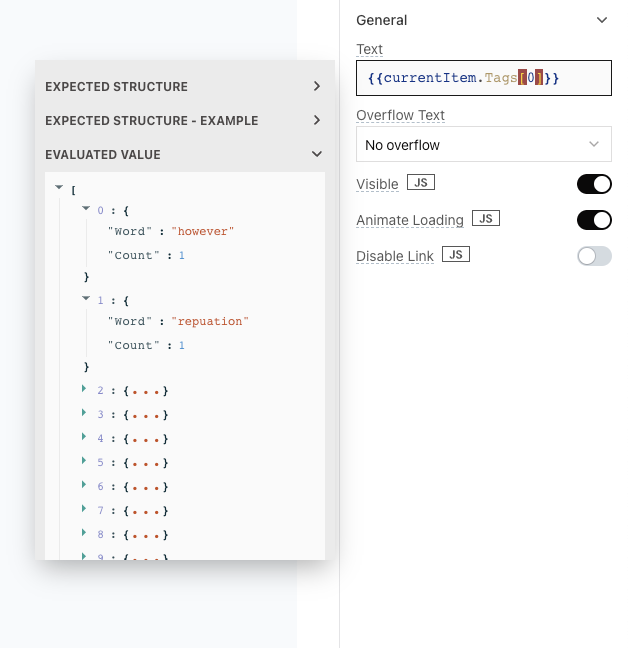Click the "Count" key in item 0
The height and width of the screenshot is (648, 628).
pyautogui.click(x=133, y=255)
